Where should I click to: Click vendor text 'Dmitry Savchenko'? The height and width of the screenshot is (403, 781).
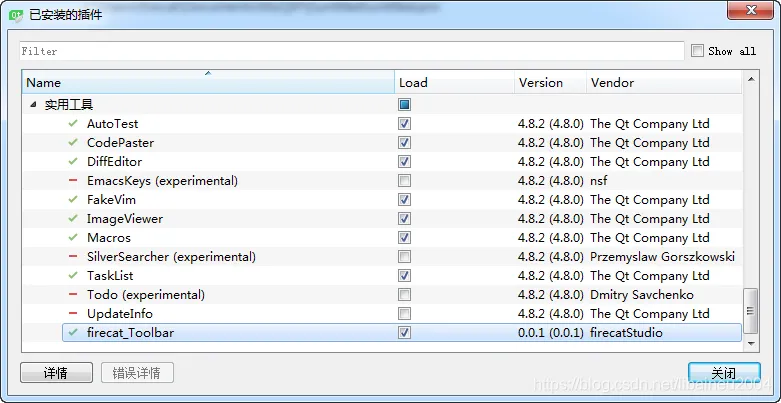(x=642, y=294)
